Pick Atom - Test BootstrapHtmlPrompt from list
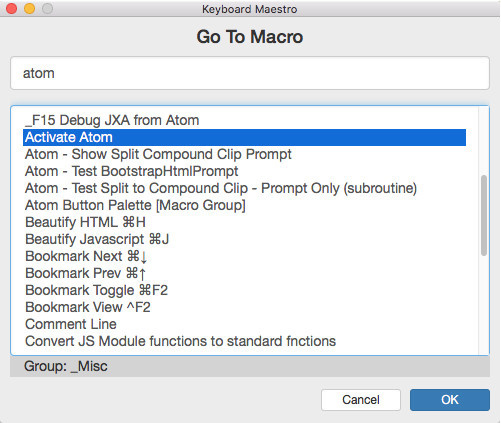The height and width of the screenshot is (423, 501). 244,171
